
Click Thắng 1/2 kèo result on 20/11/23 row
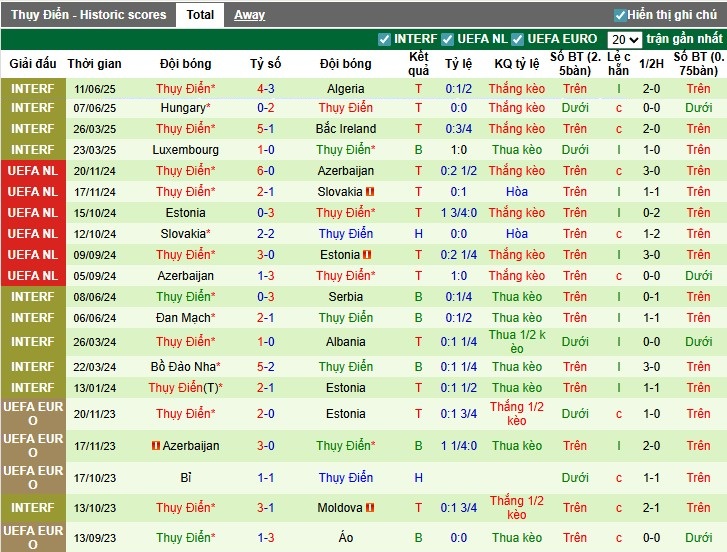point(517,413)
